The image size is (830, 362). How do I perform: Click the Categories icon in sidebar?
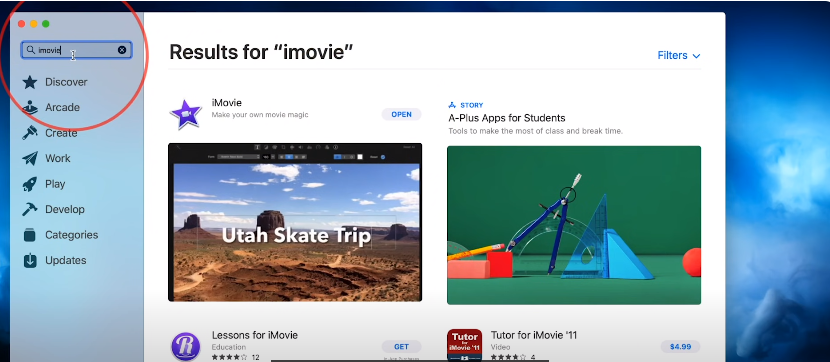coord(30,235)
